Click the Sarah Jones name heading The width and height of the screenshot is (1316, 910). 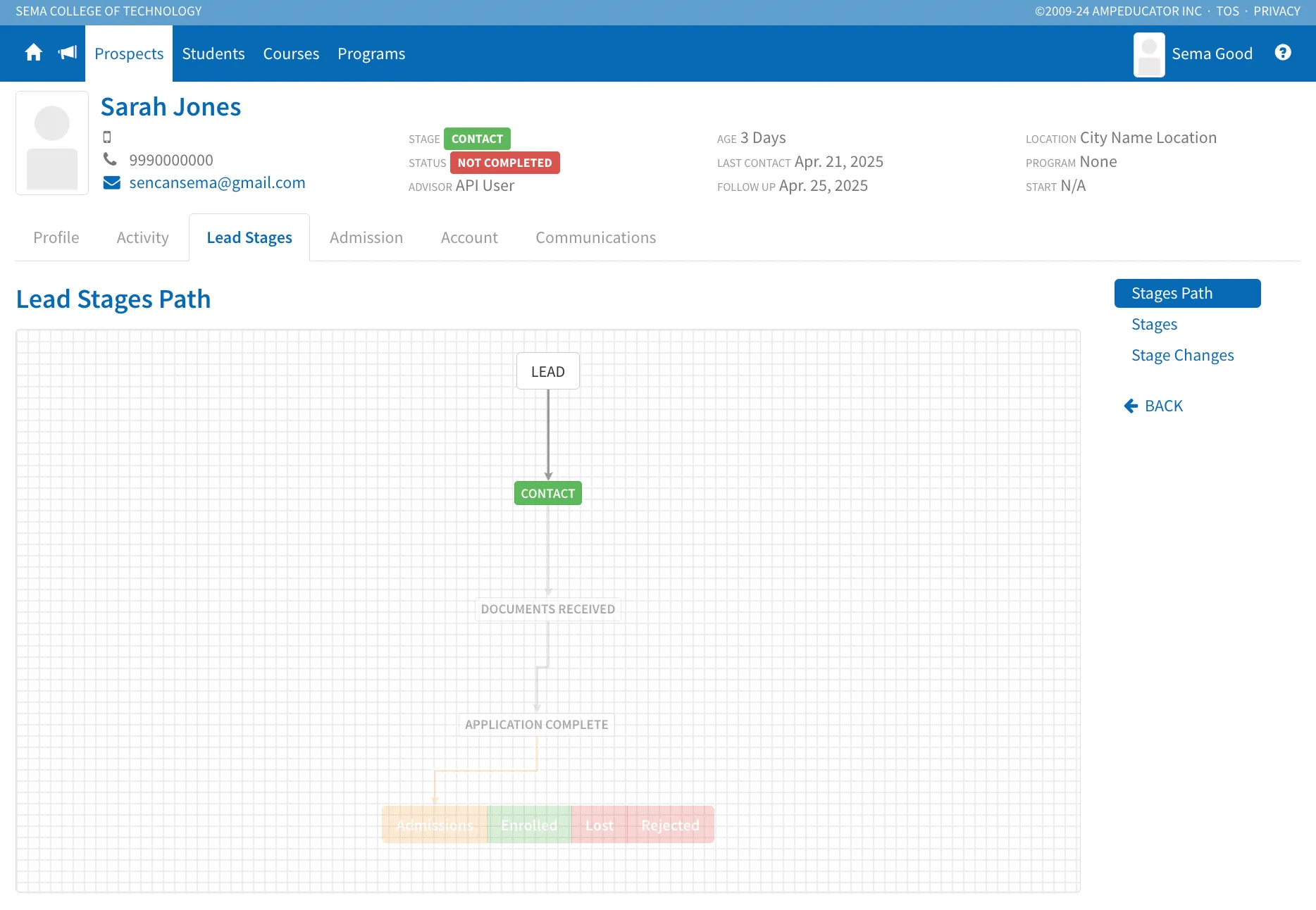[170, 106]
